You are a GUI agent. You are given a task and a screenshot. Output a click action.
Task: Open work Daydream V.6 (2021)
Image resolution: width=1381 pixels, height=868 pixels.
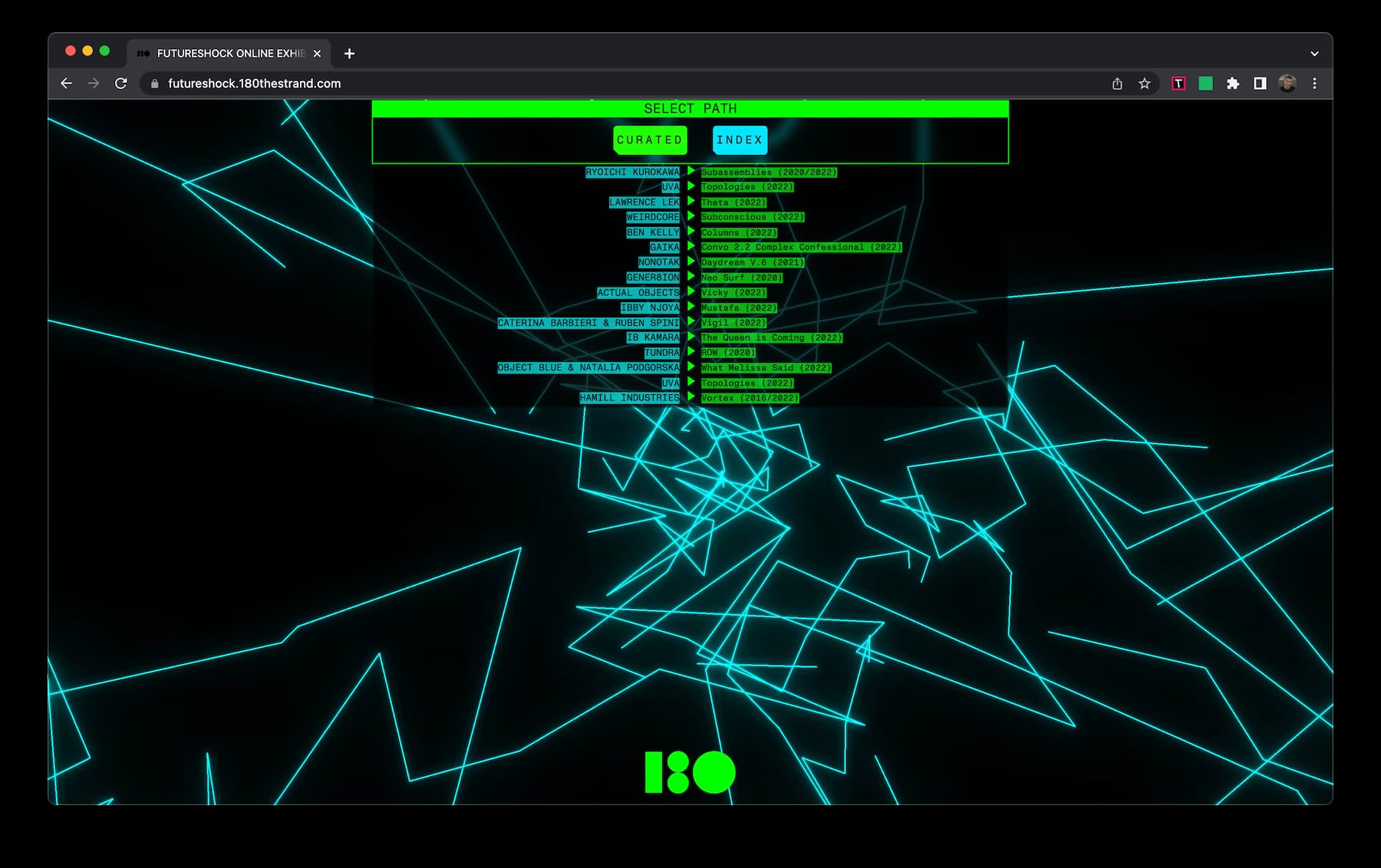[753, 262]
